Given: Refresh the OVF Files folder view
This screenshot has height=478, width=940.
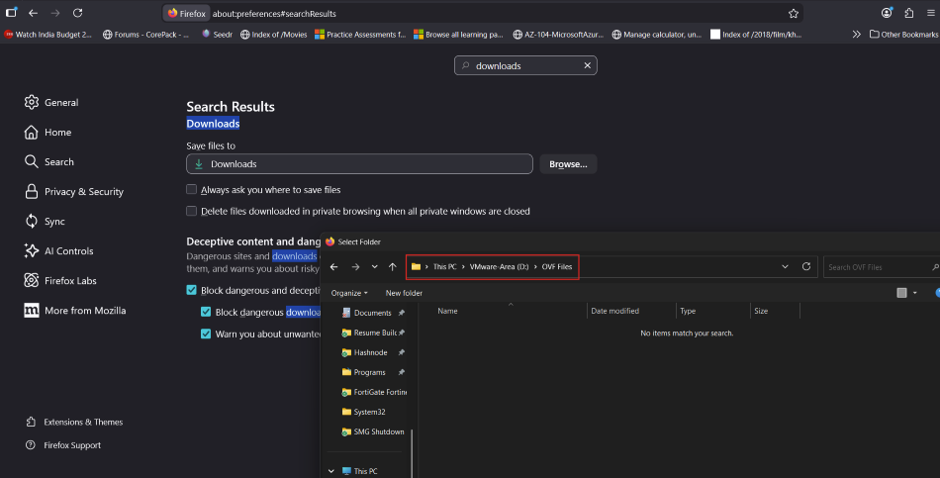Looking at the screenshot, I should point(806,266).
